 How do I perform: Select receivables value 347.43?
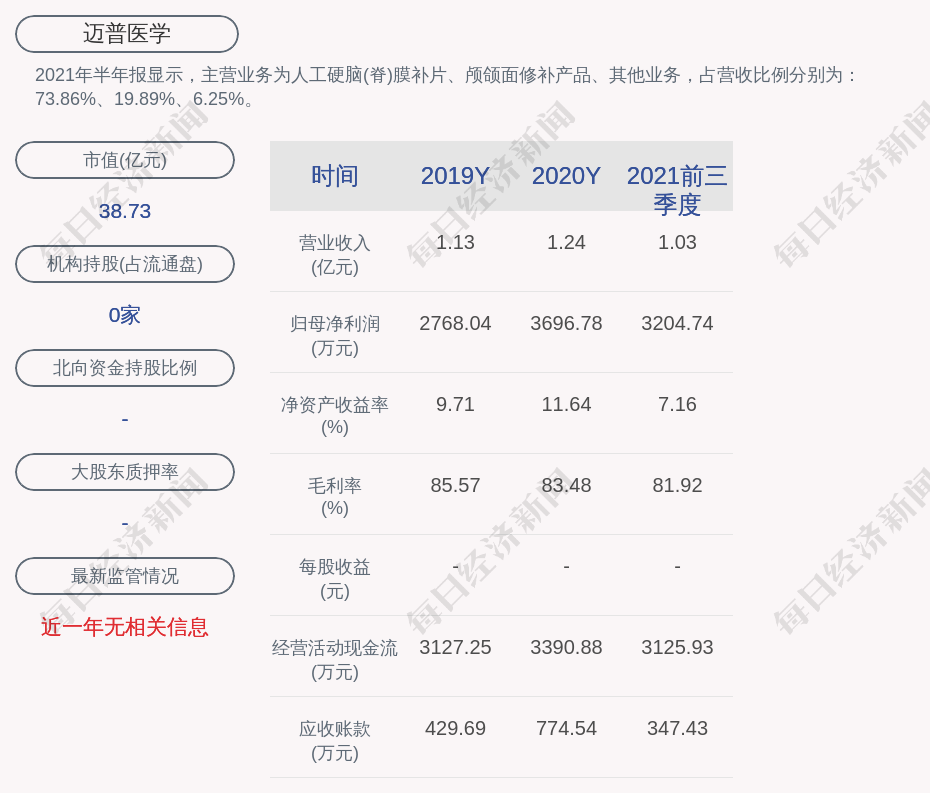click(x=677, y=728)
